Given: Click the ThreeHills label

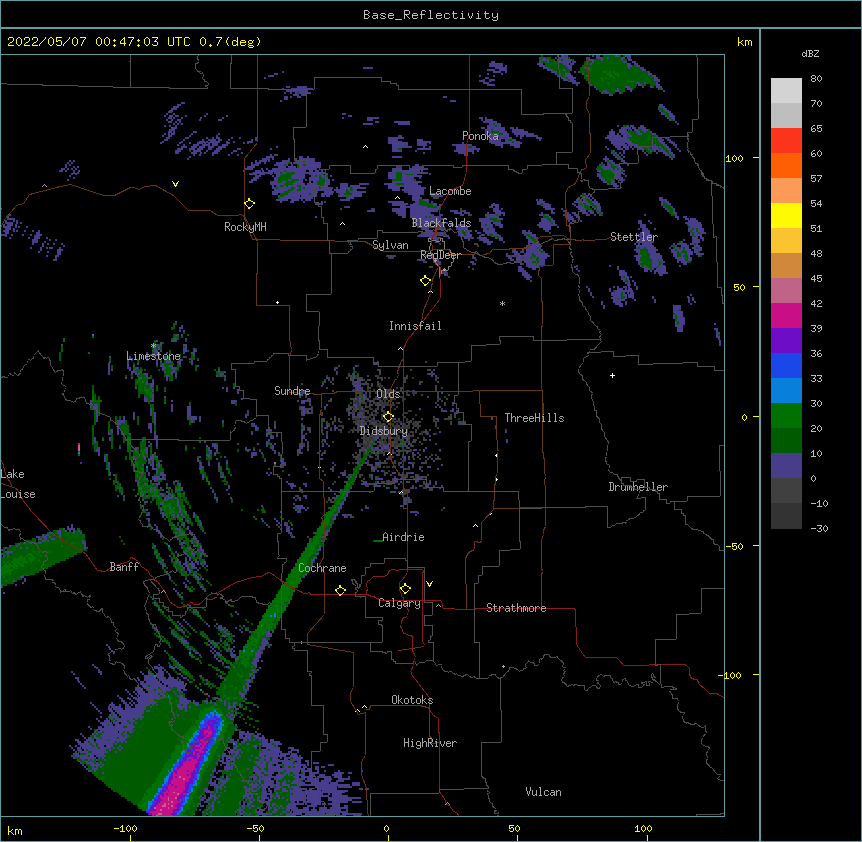Looking at the screenshot, I should click(534, 418).
